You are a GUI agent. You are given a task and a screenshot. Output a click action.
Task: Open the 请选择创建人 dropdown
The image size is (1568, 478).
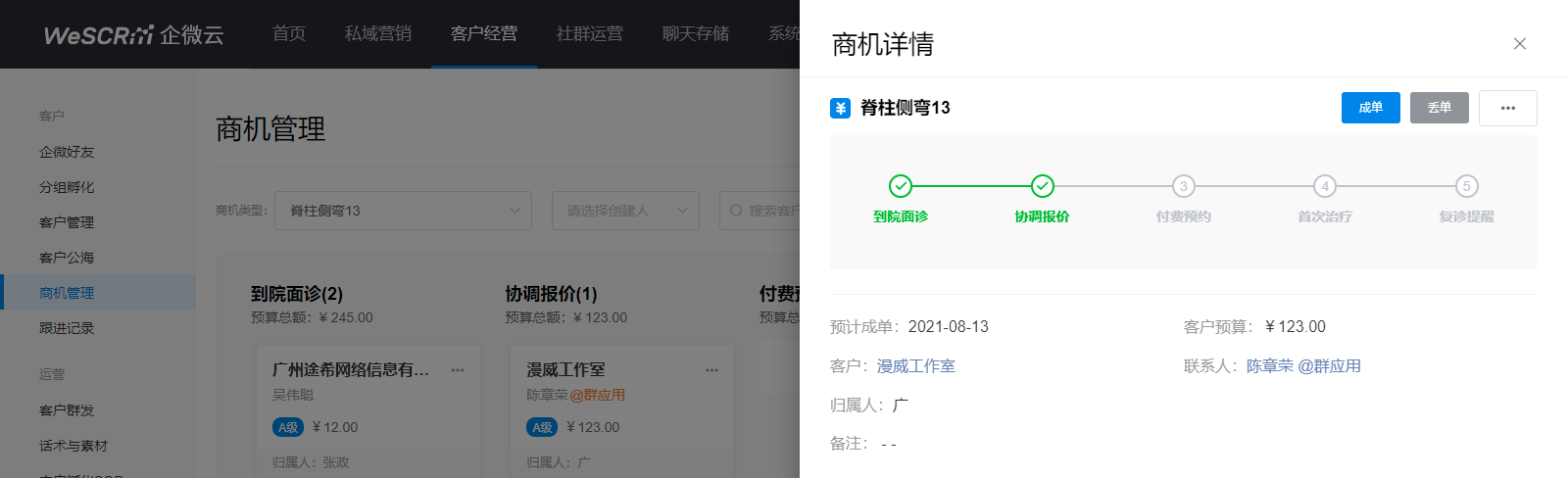click(625, 211)
